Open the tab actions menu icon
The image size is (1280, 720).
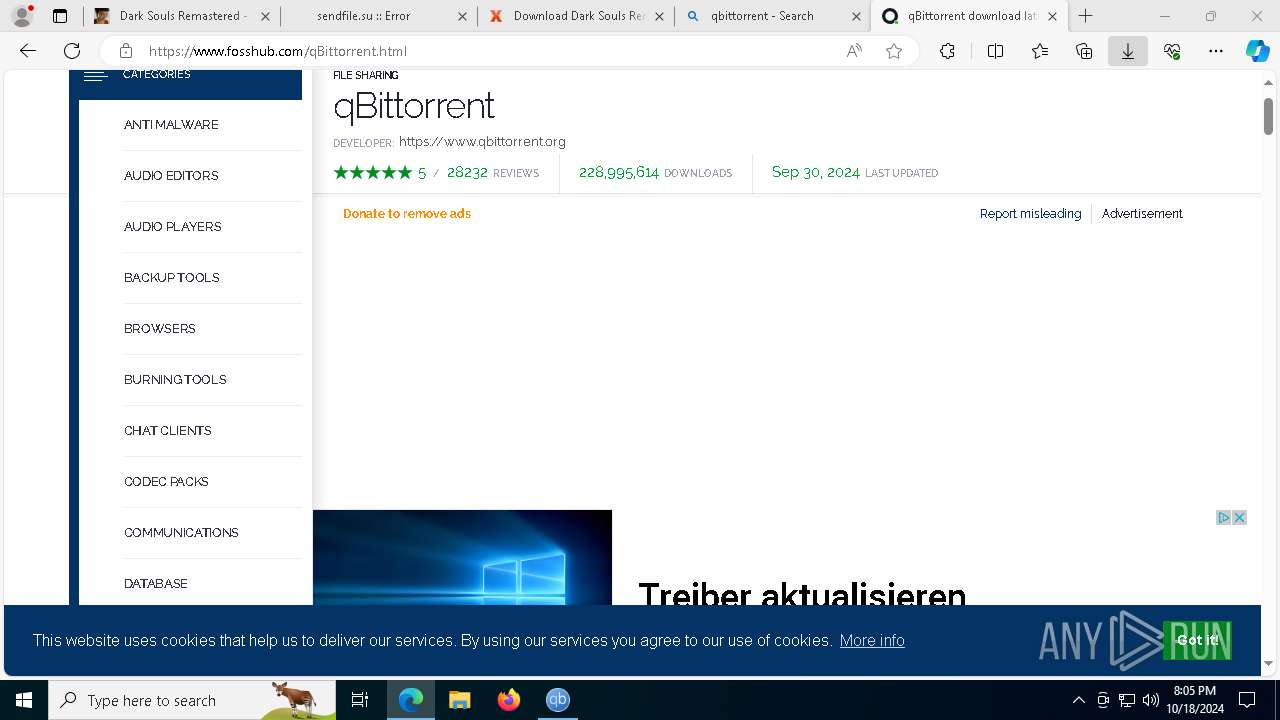click(60, 16)
